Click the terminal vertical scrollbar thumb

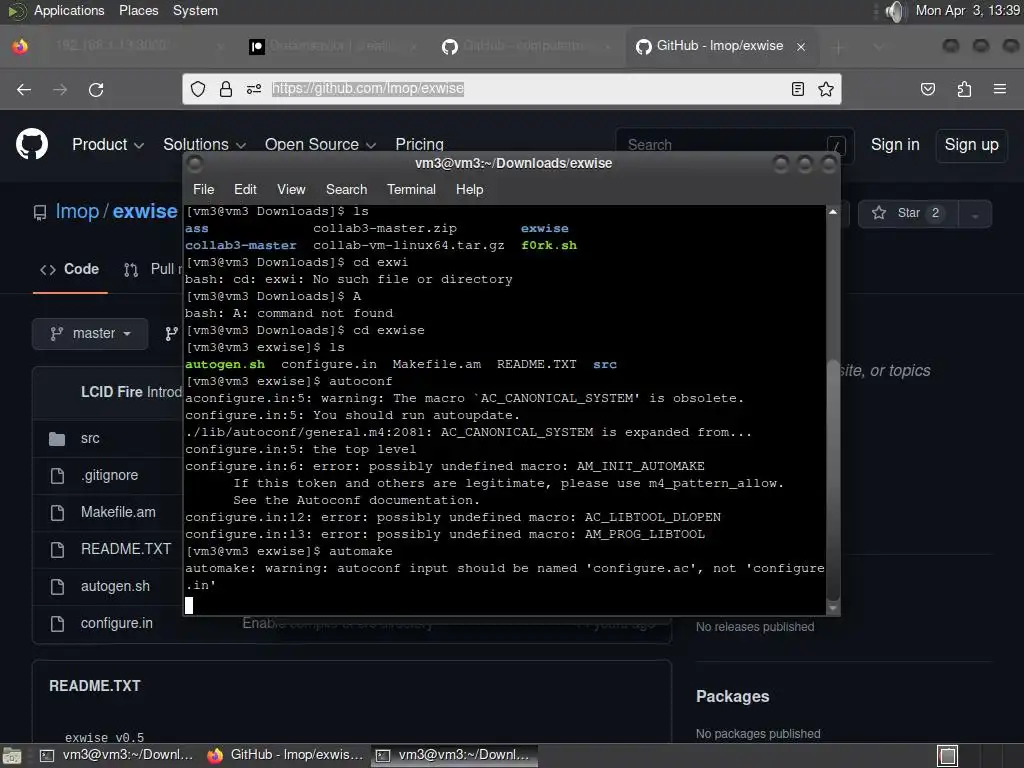(x=833, y=480)
